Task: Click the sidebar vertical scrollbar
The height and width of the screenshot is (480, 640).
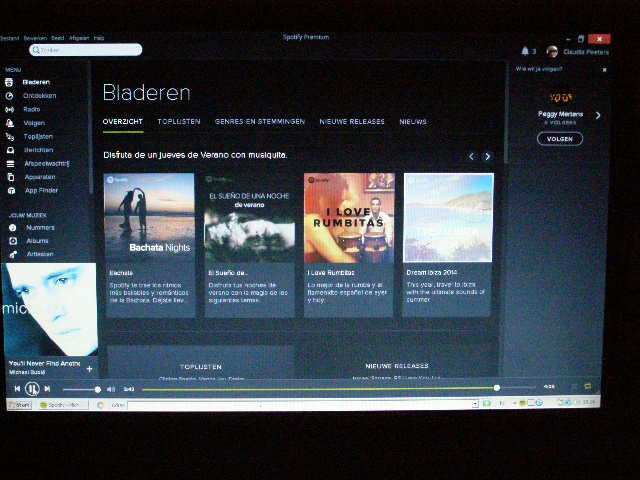Action: tap(91, 128)
